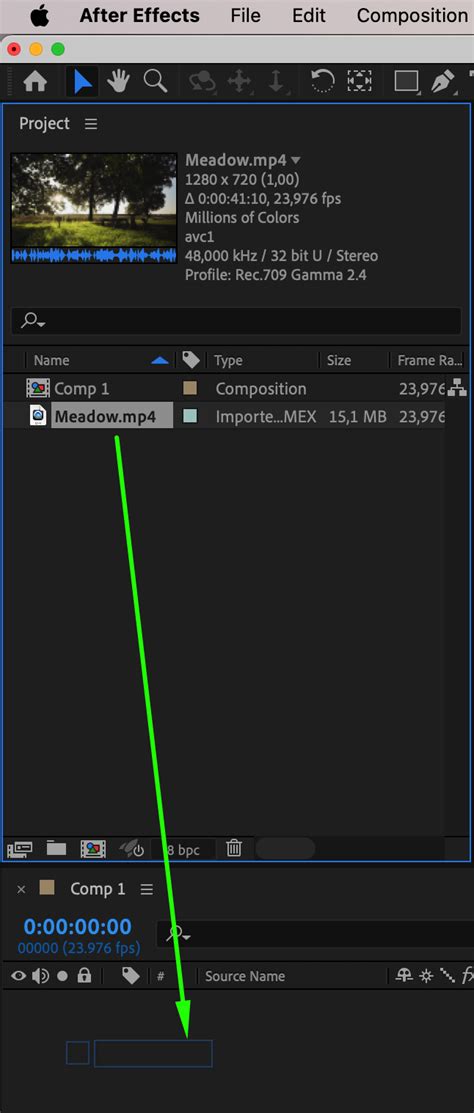The height and width of the screenshot is (1113, 474).
Task: Click the 8 bpc color depth button
Action: click(x=183, y=849)
